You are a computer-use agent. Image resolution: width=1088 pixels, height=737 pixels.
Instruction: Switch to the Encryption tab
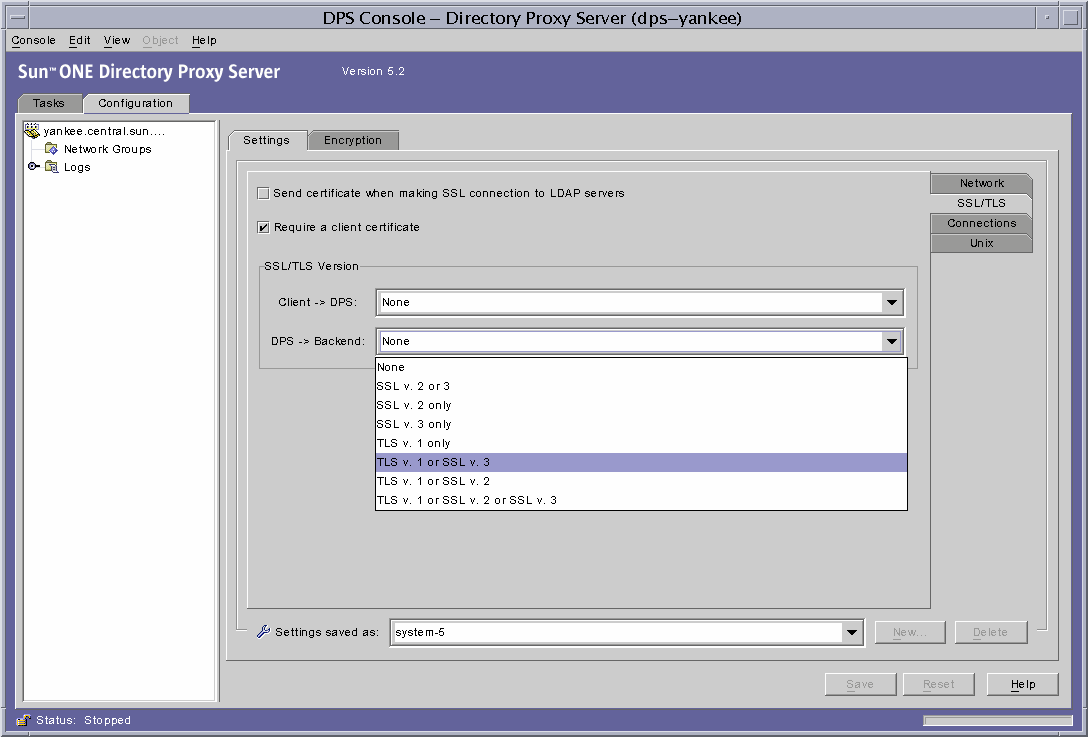[353, 140]
